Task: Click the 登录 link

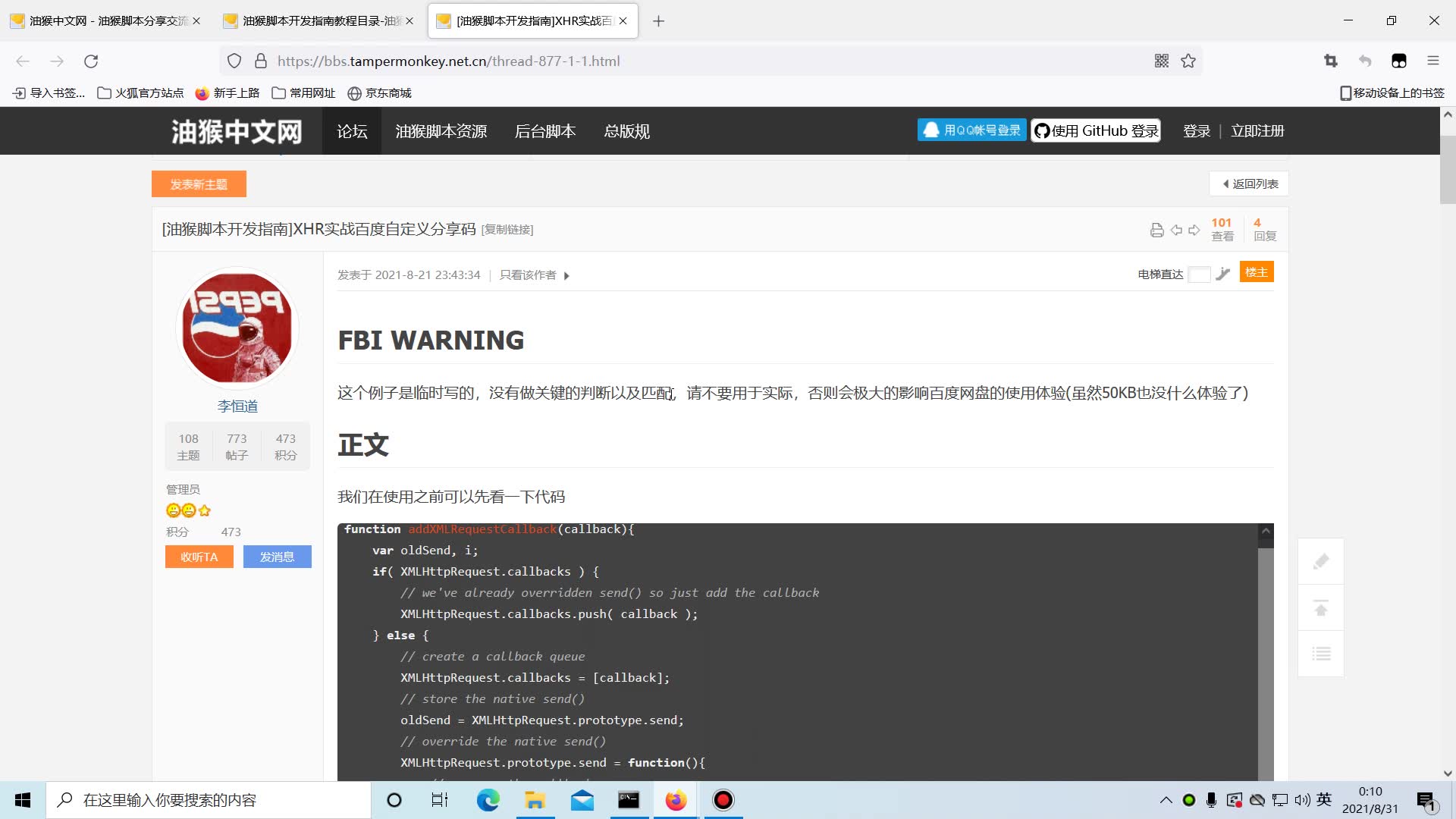Action: [1197, 131]
